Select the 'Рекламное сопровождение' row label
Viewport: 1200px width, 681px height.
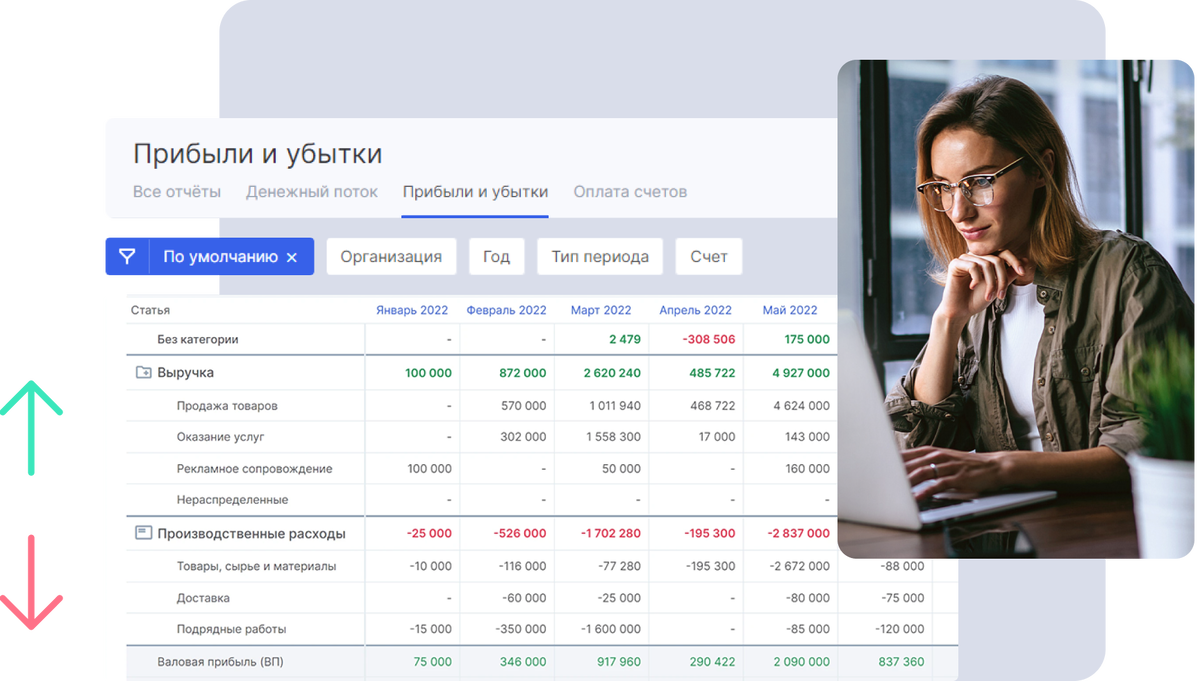(x=254, y=468)
